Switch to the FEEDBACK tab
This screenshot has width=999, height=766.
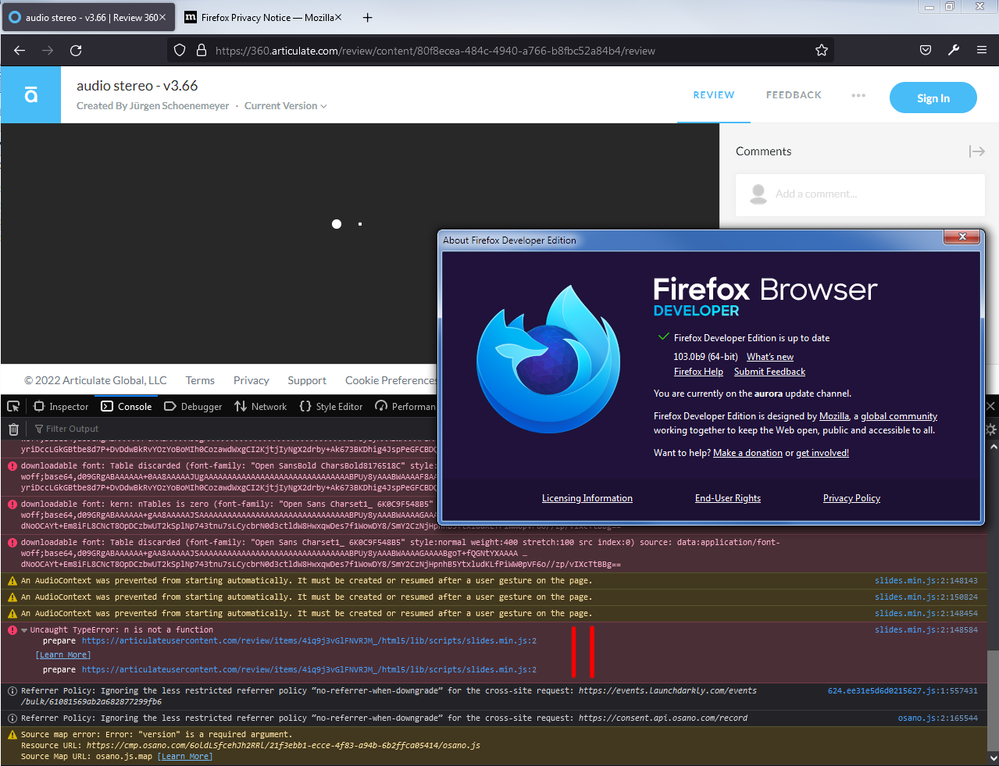coord(793,95)
